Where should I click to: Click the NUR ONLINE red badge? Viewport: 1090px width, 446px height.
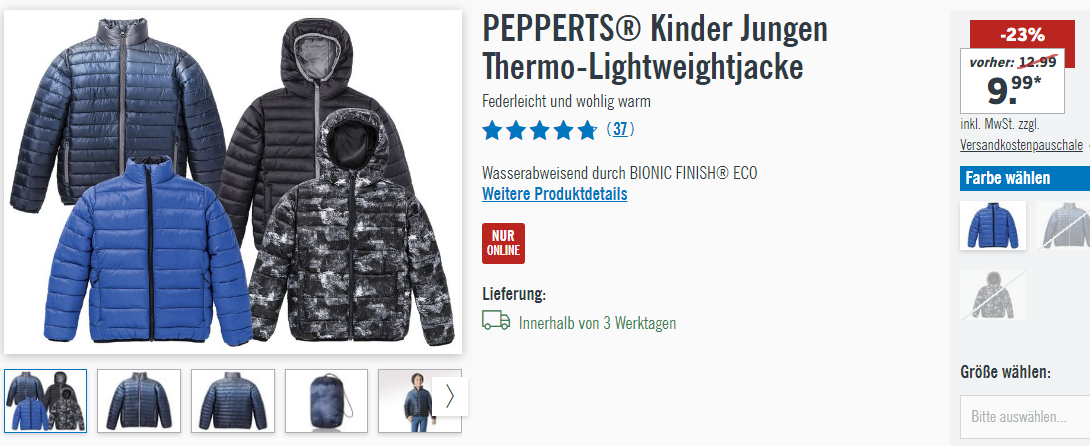(x=503, y=243)
